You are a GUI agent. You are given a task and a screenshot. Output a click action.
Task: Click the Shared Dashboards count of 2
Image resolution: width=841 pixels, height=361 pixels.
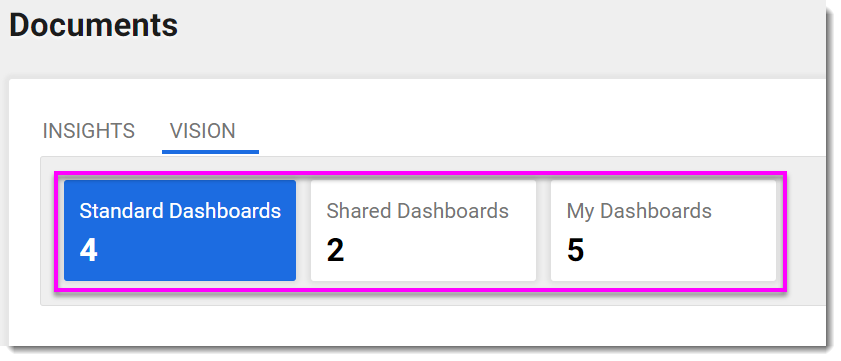pyautogui.click(x=335, y=251)
